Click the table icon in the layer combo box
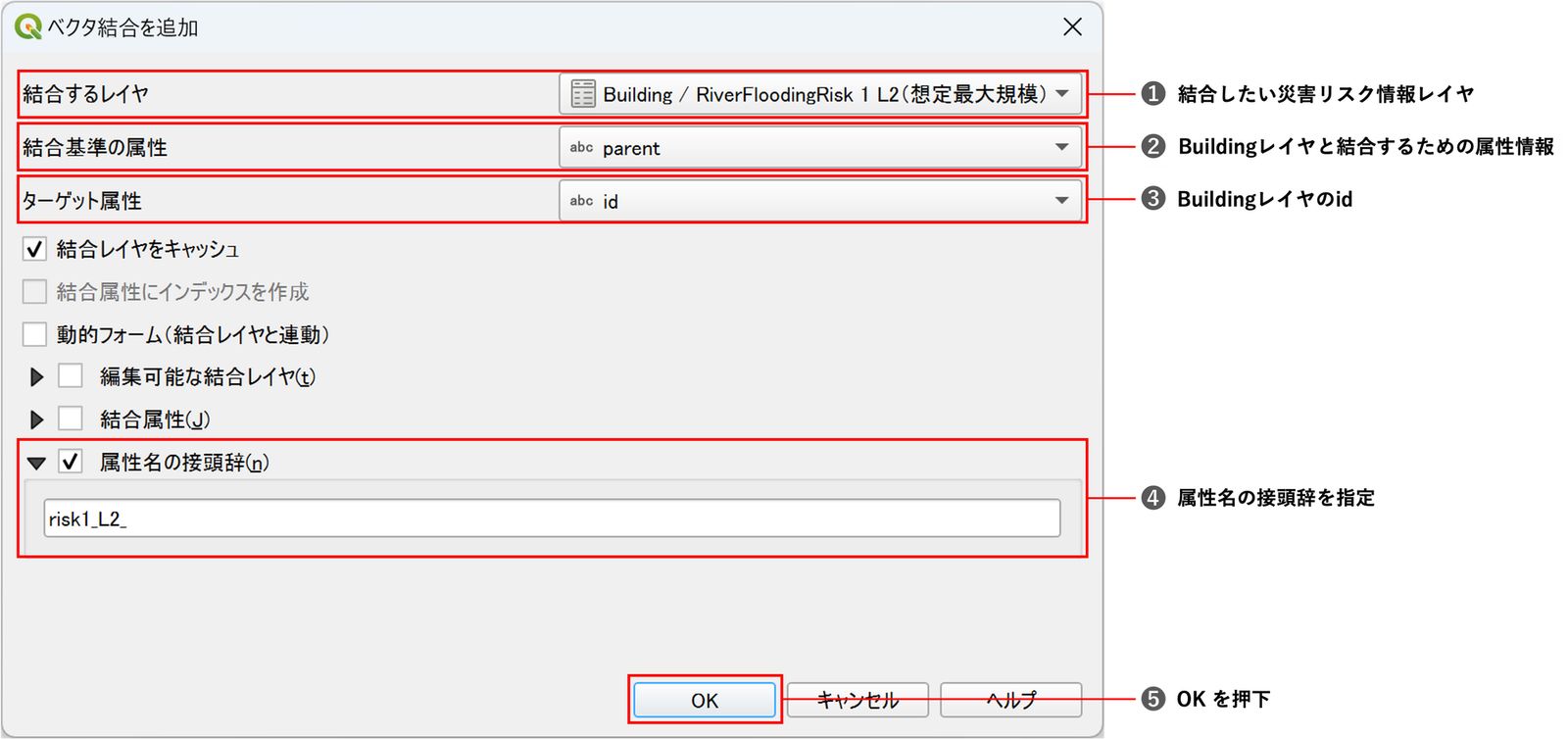Image resolution: width=1568 pixels, height=739 pixels. [x=583, y=94]
